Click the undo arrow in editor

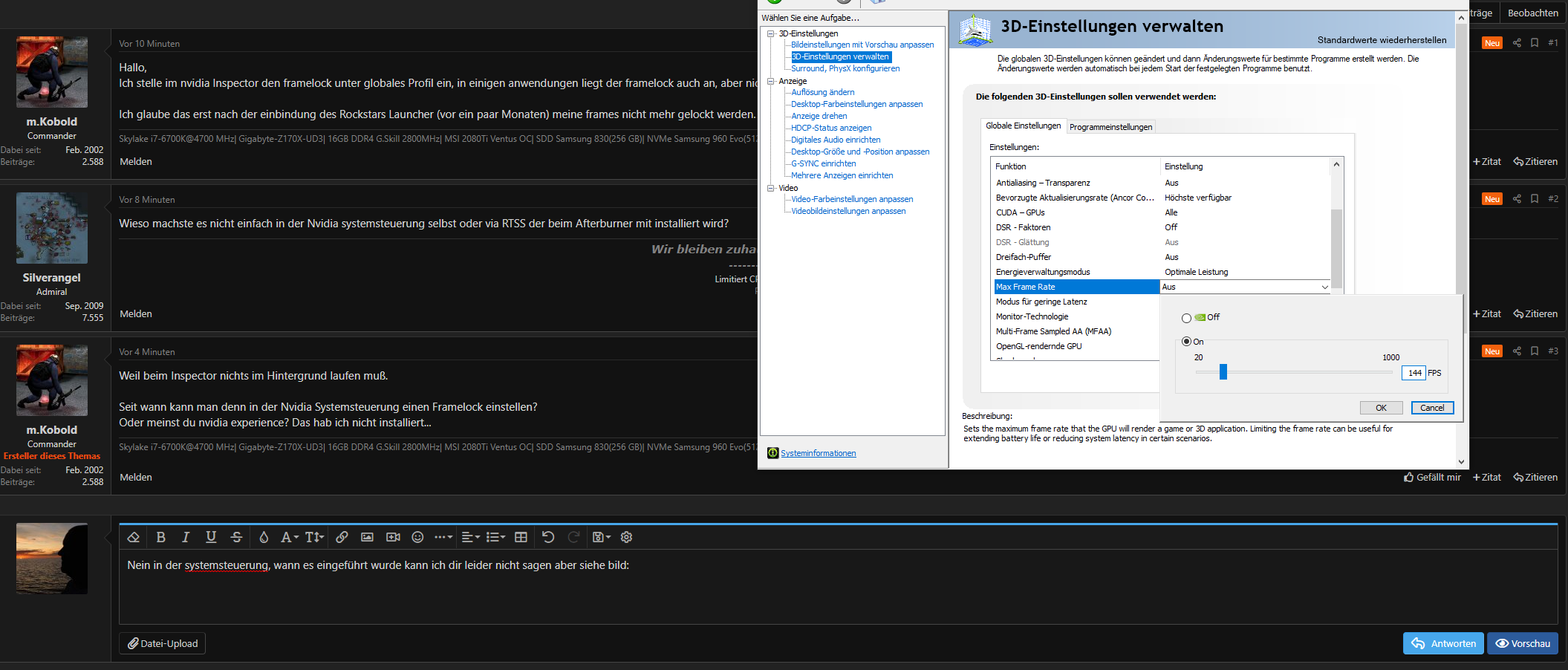548,537
